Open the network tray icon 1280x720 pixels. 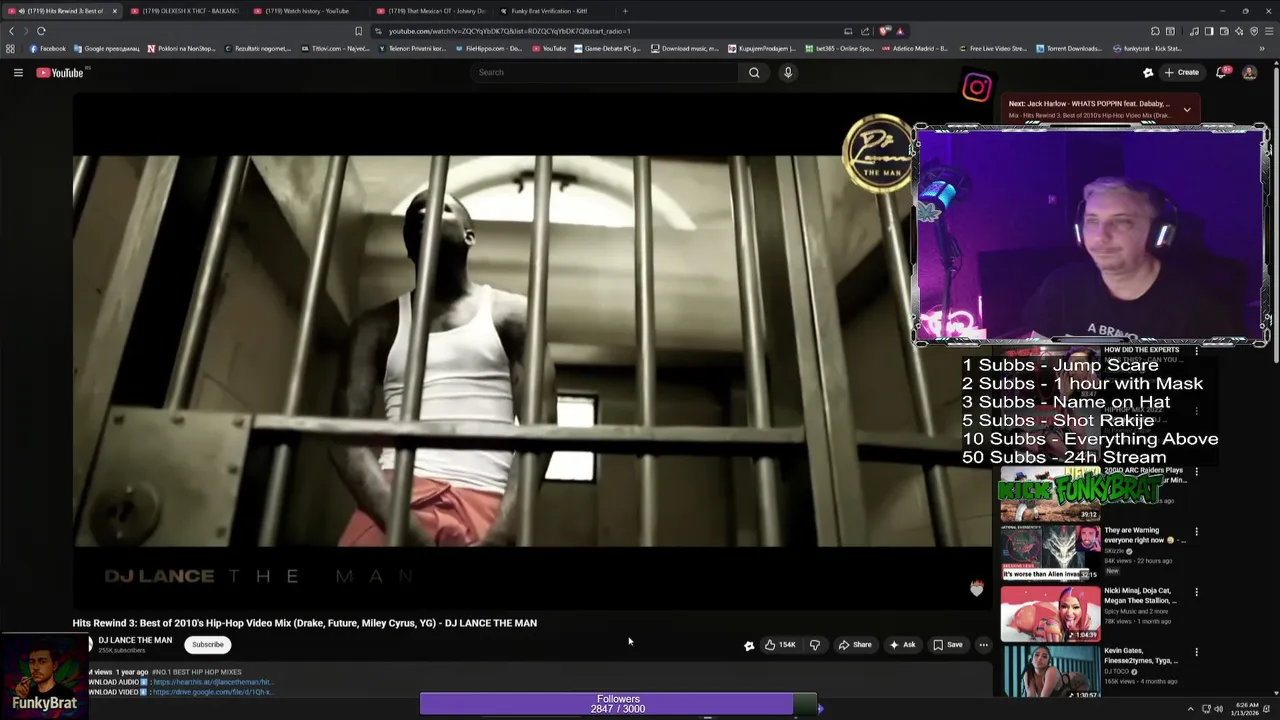click(x=1204, y=709)
